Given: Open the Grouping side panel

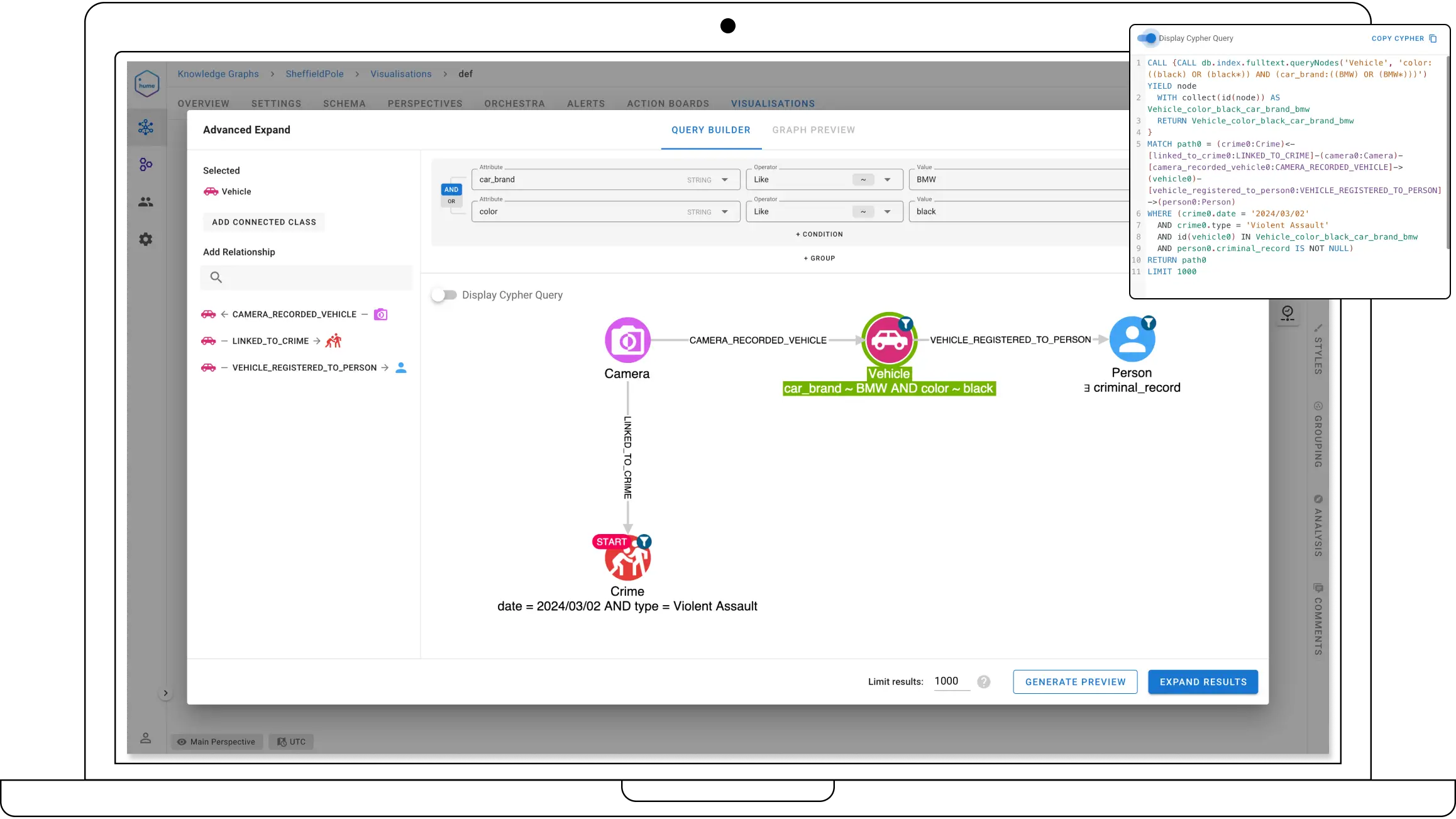Looking at the screenshot, I should (1318, 435).
